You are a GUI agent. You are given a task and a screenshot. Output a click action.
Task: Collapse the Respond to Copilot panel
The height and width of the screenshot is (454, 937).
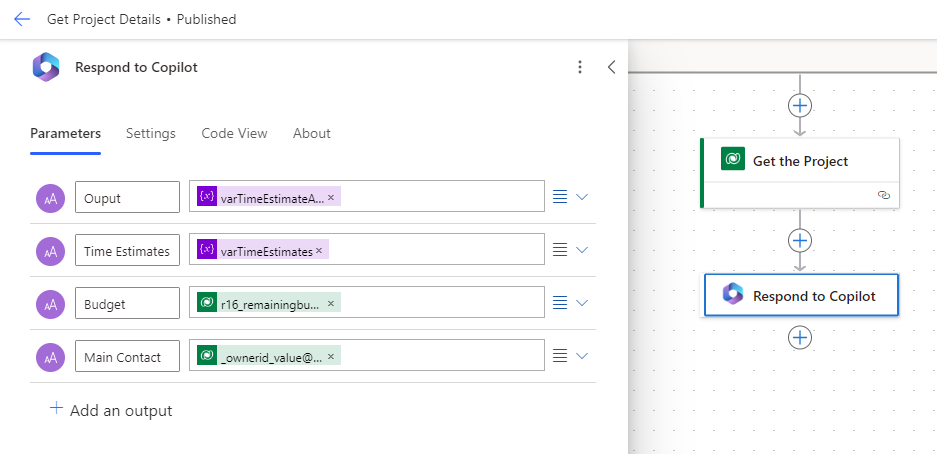point(611,67)
